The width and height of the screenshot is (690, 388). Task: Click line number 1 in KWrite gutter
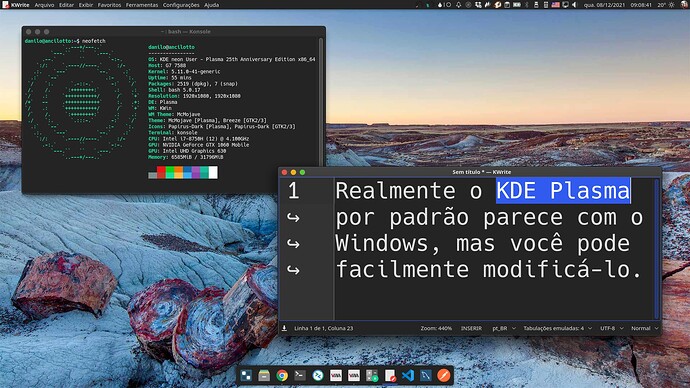[x=294, y=191]
